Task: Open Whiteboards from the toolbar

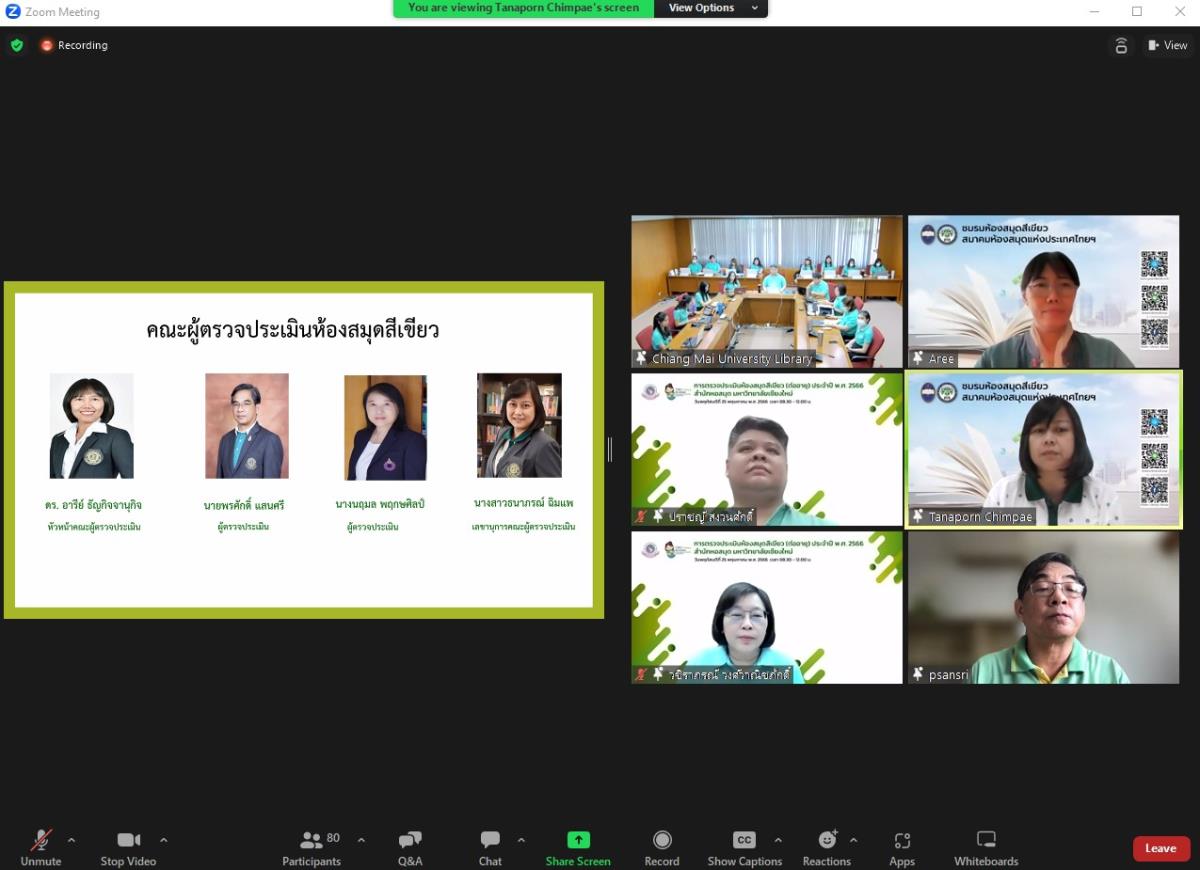Action: 986,847
